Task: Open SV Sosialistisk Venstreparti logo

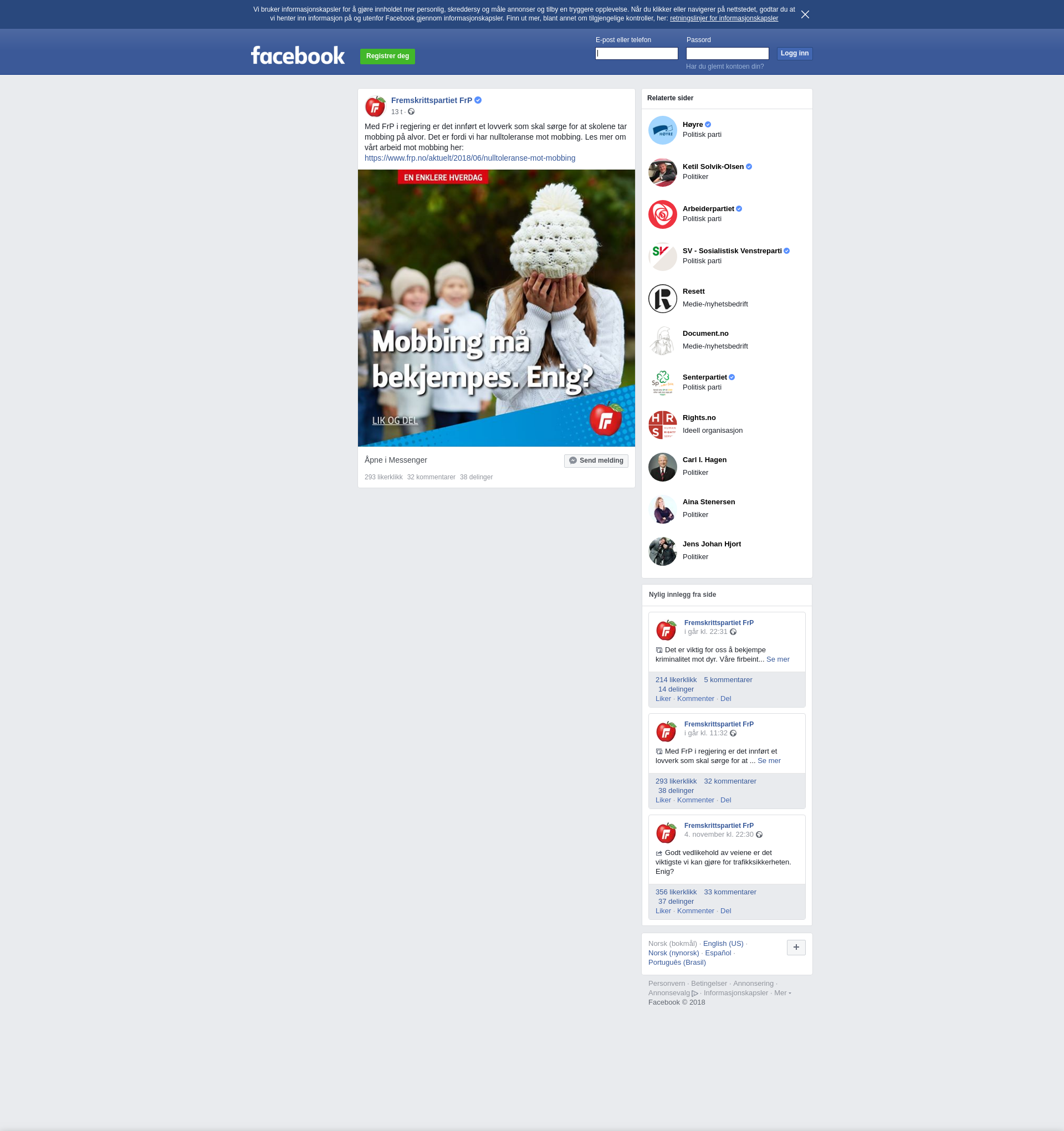Action: [662, 257]
